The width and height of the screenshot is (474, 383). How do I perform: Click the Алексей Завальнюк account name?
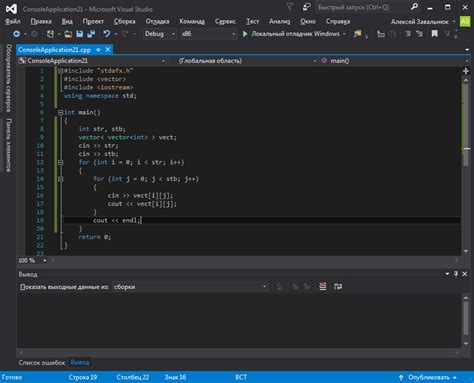(420, 22)
